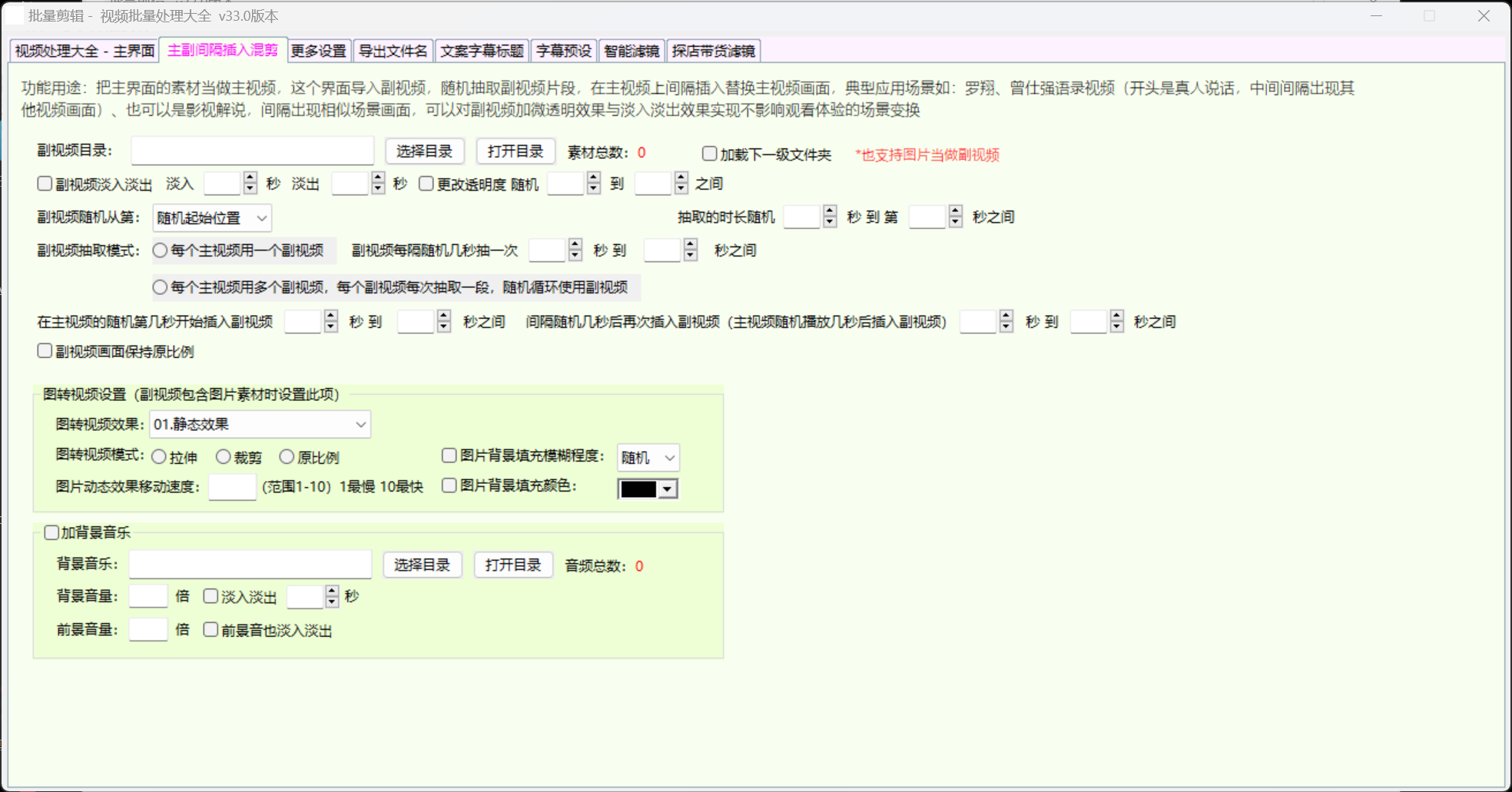Screen dimensions: 1512x792
Task: Open the 导出文件名 tab
Action: (393, 51)
